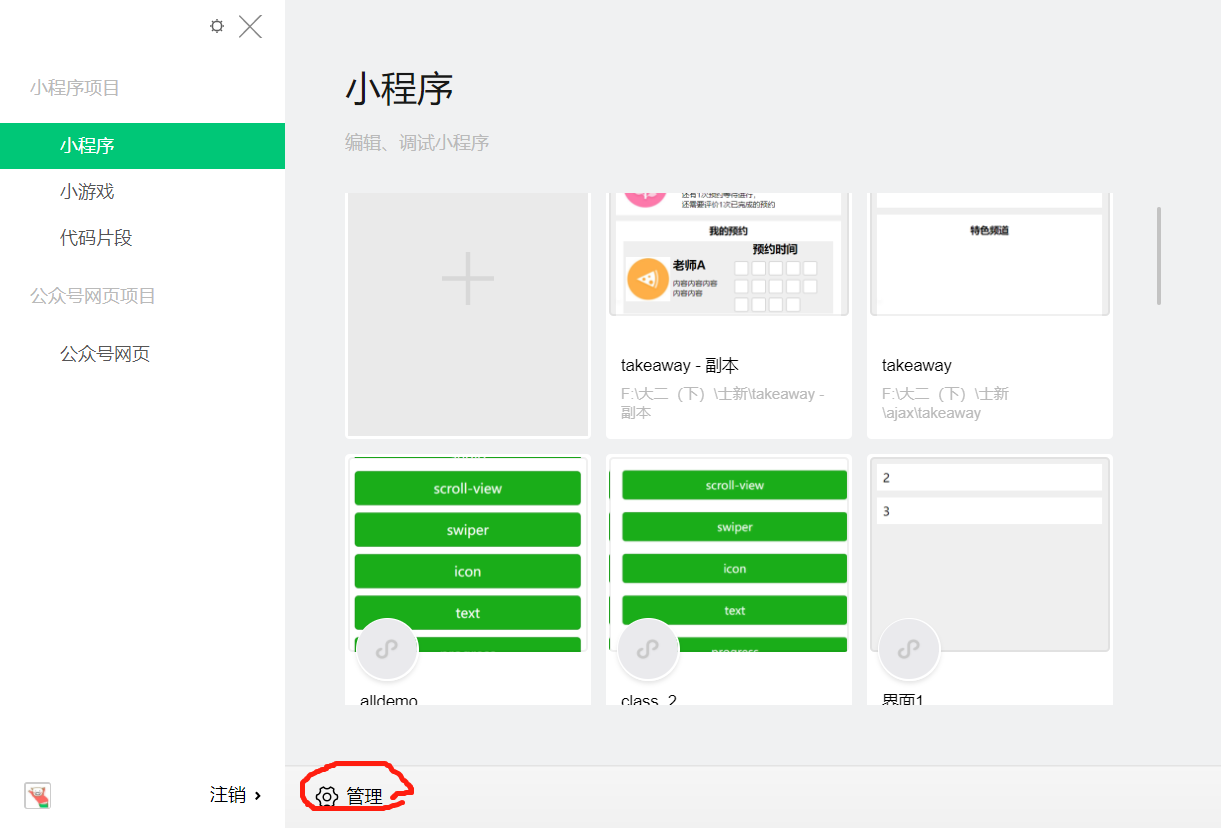1221x828 pixels.
Task: Close the project panel with X icon
Action: coord(250,26)
